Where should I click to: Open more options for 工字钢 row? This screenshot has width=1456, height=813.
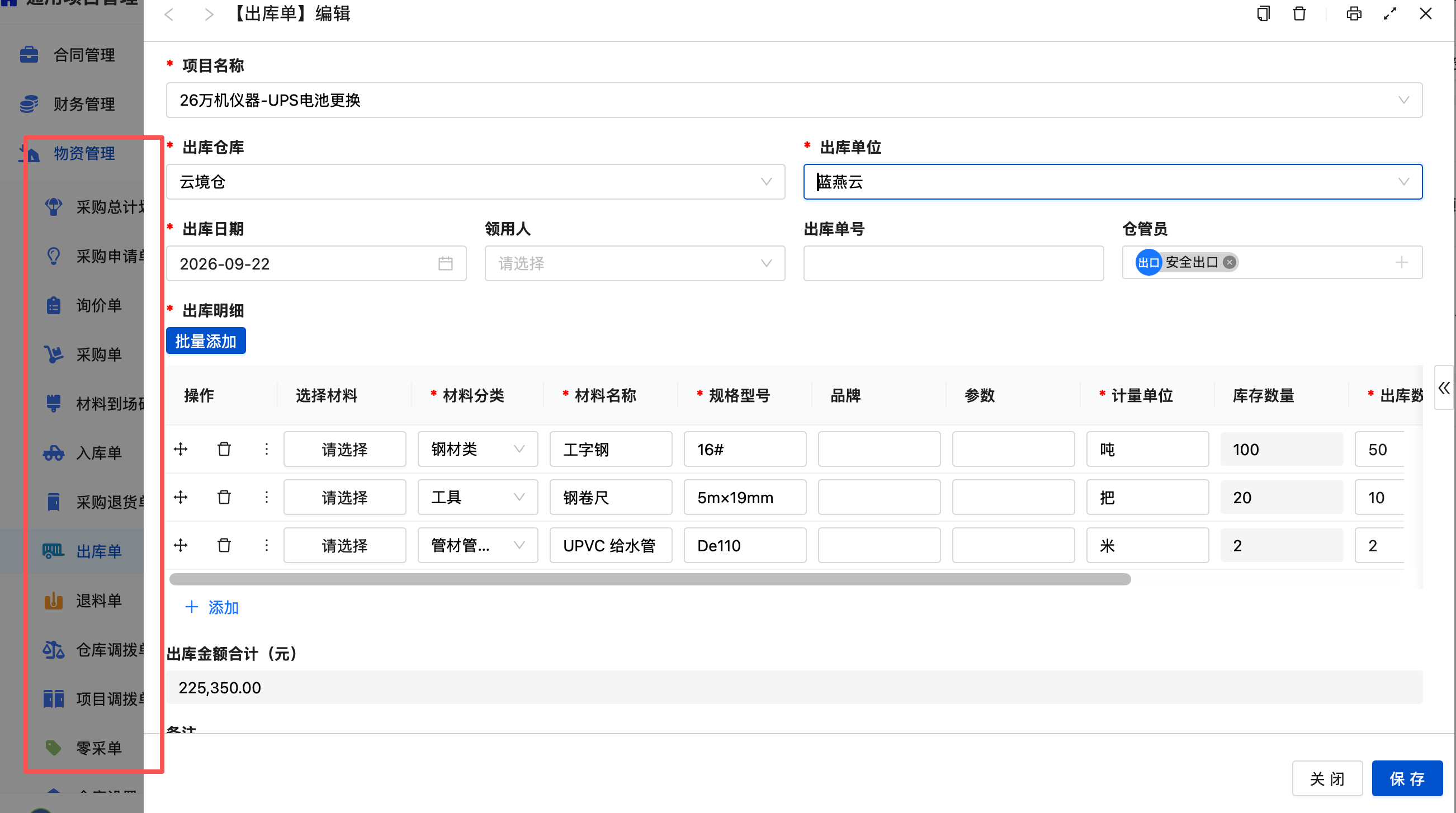coord(267,450)
